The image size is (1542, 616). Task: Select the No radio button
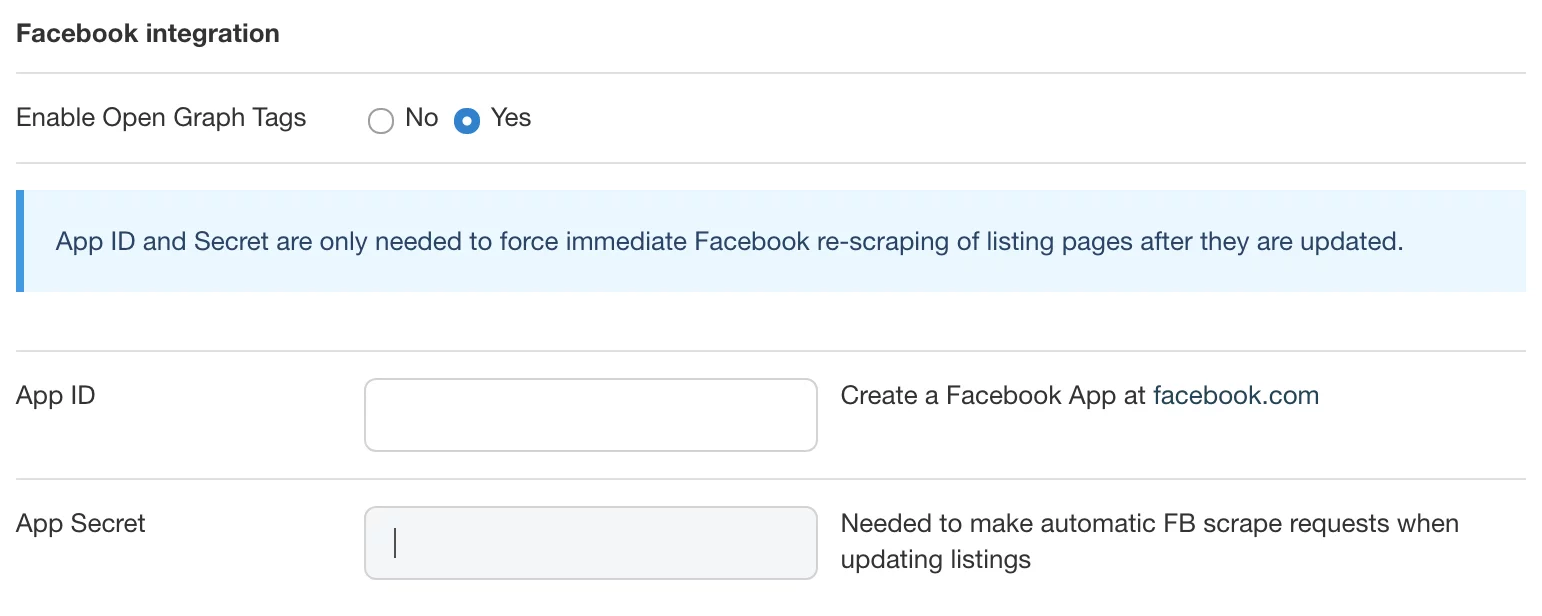pyautogui.click(x=381, y=121)
